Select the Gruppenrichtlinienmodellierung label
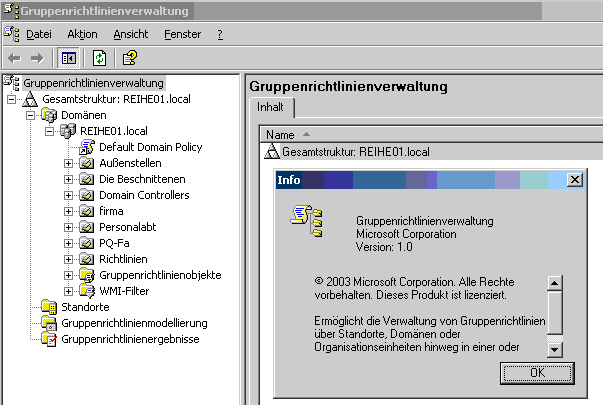Viewport: 603px width, 405px height. point(134,323)
